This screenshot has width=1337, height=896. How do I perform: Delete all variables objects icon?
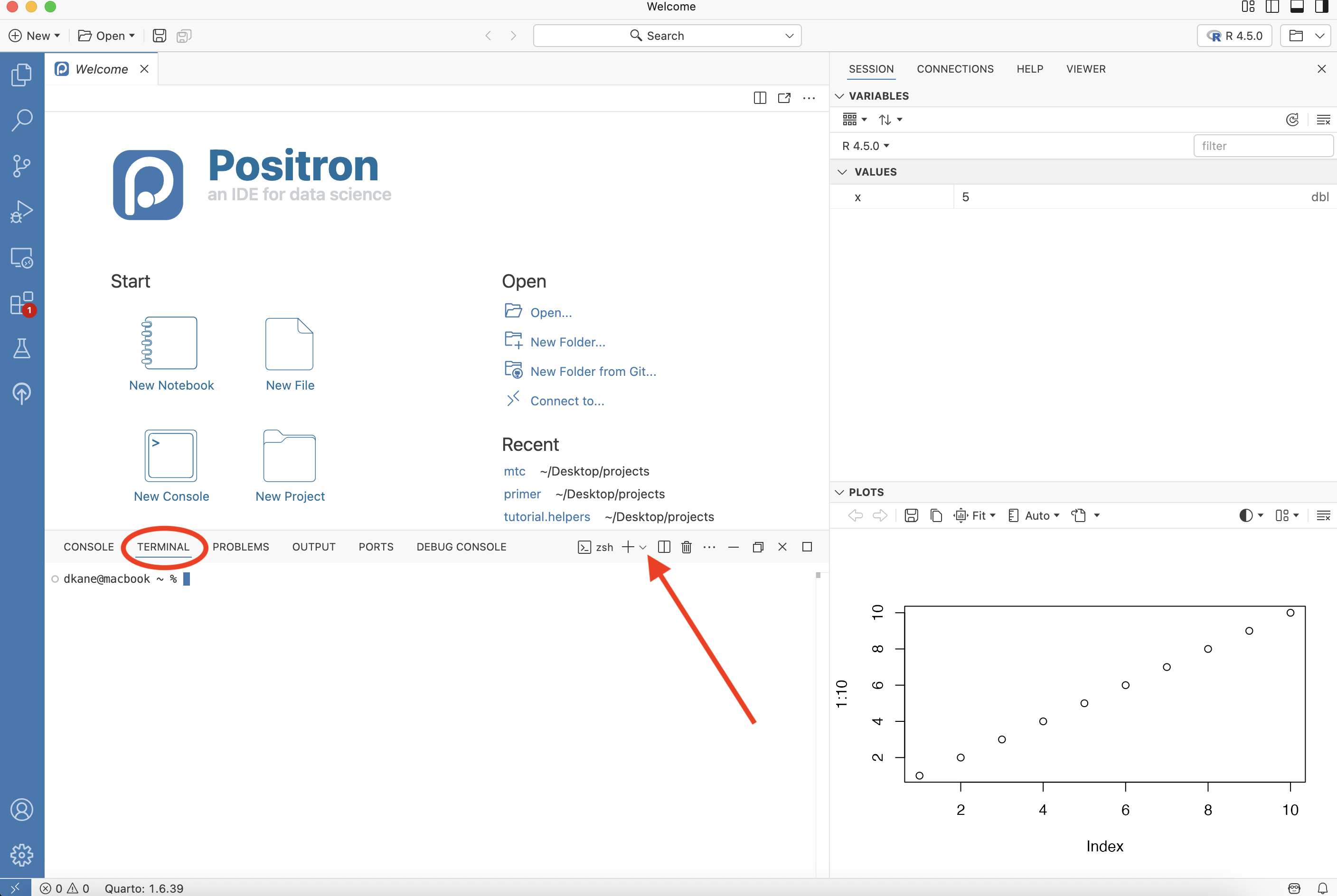(x=1323, y=120)
